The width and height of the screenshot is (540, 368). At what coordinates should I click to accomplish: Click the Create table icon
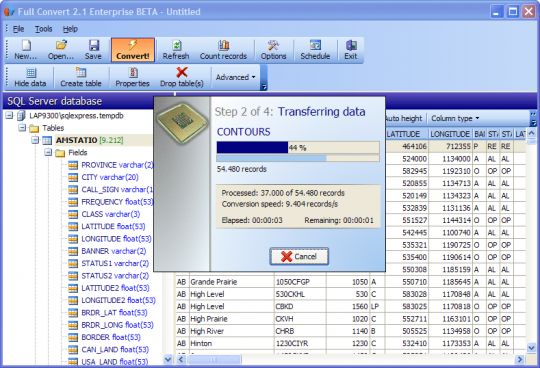point(81,77)
